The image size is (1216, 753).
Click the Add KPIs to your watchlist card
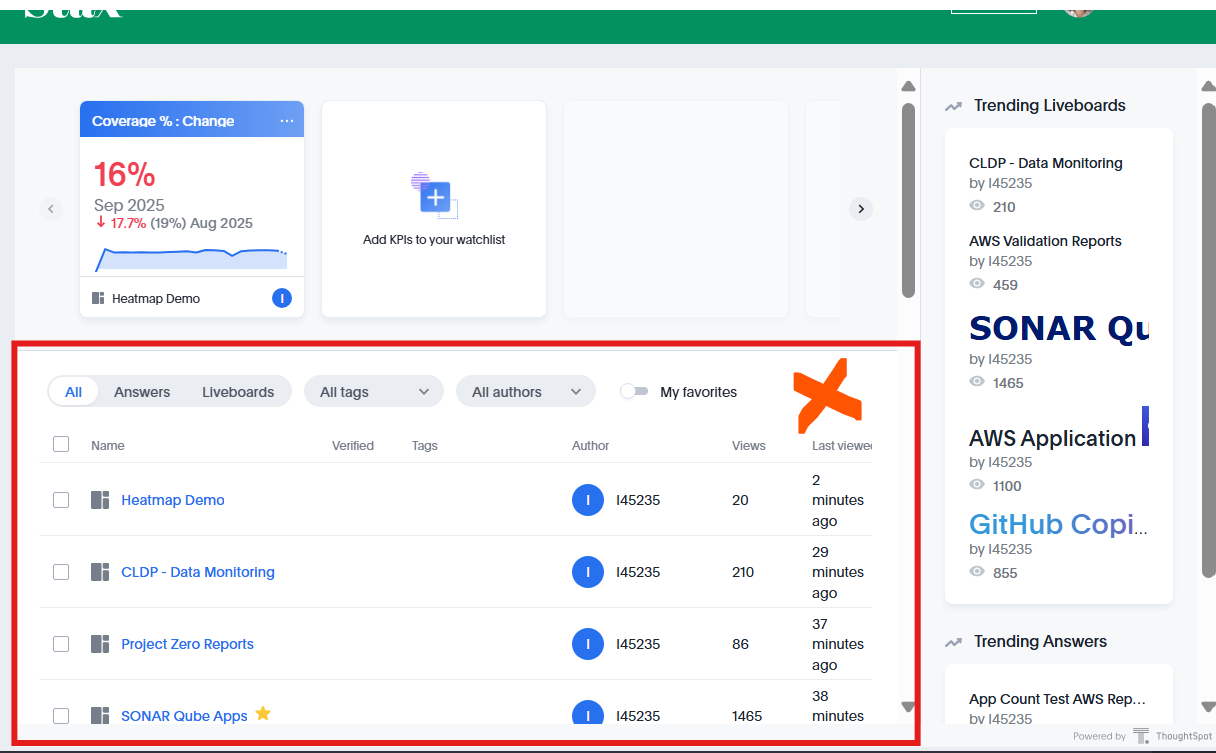tap(434, 209)
